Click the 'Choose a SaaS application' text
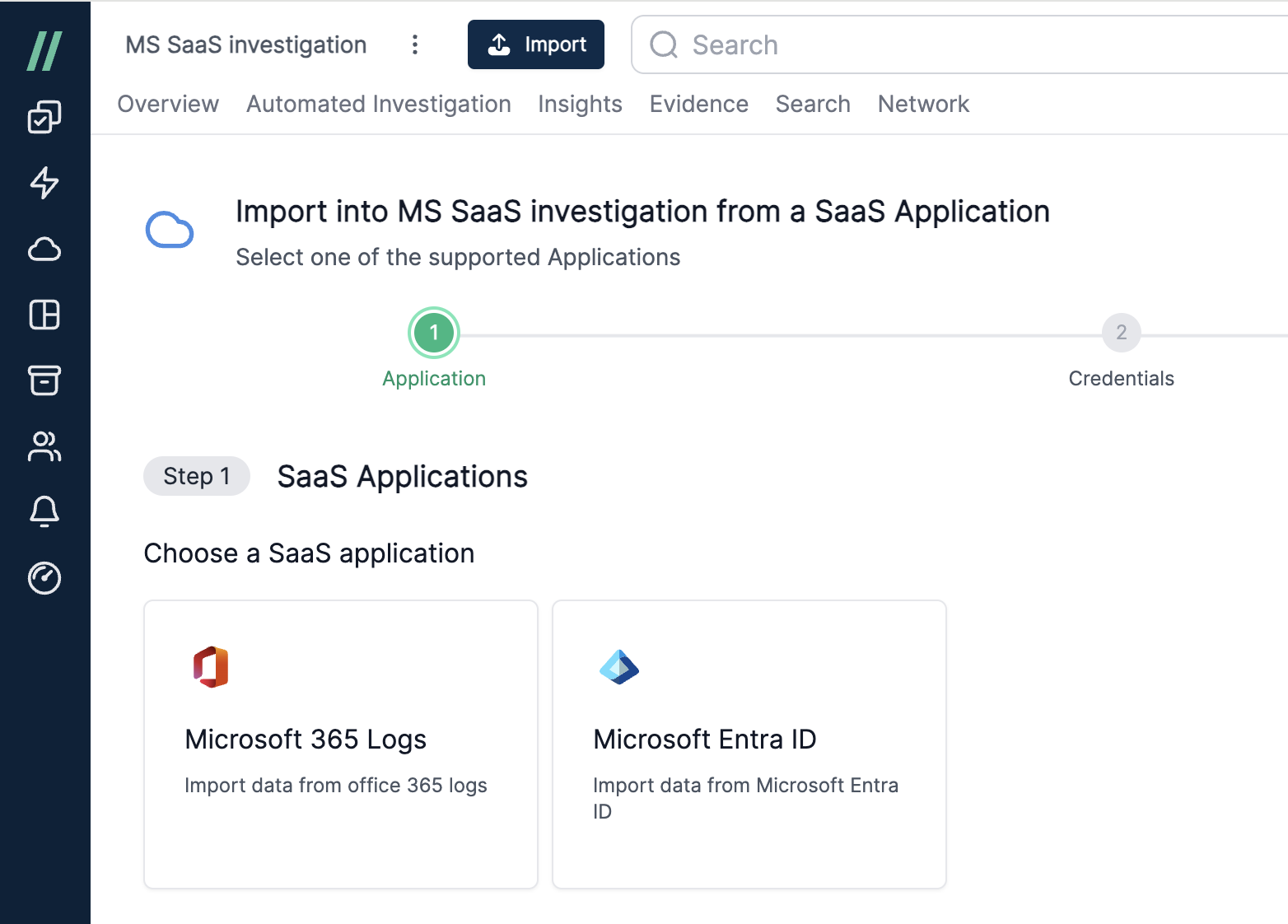 click(x=309, y=553)
